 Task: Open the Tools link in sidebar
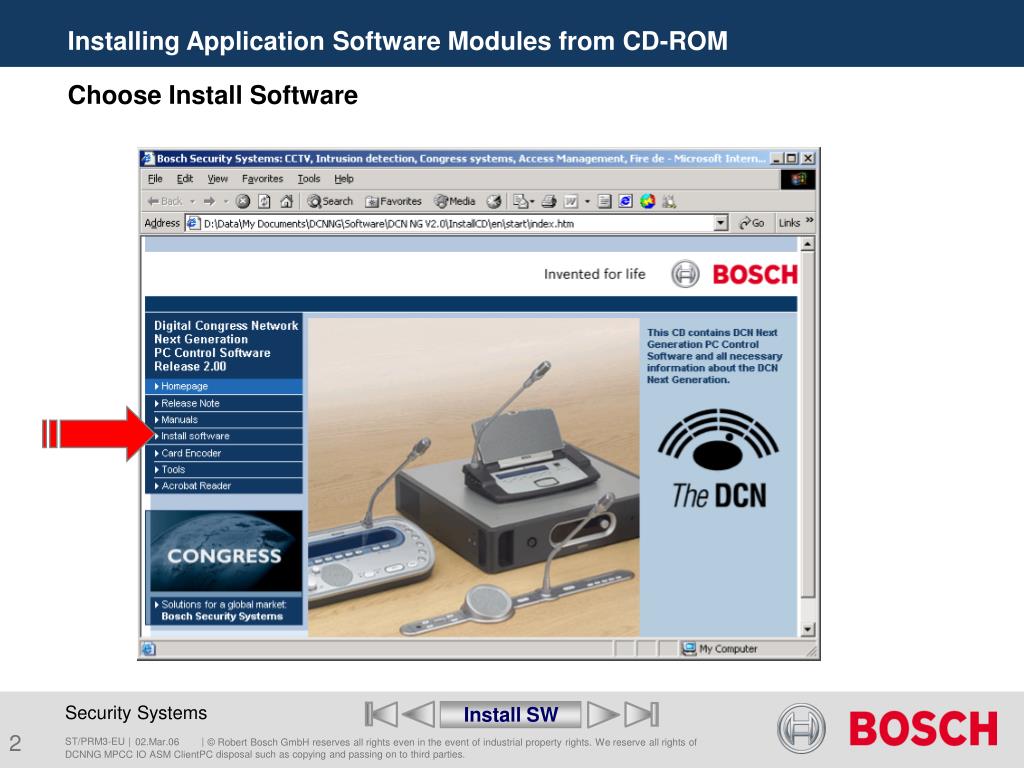[224, 469]
